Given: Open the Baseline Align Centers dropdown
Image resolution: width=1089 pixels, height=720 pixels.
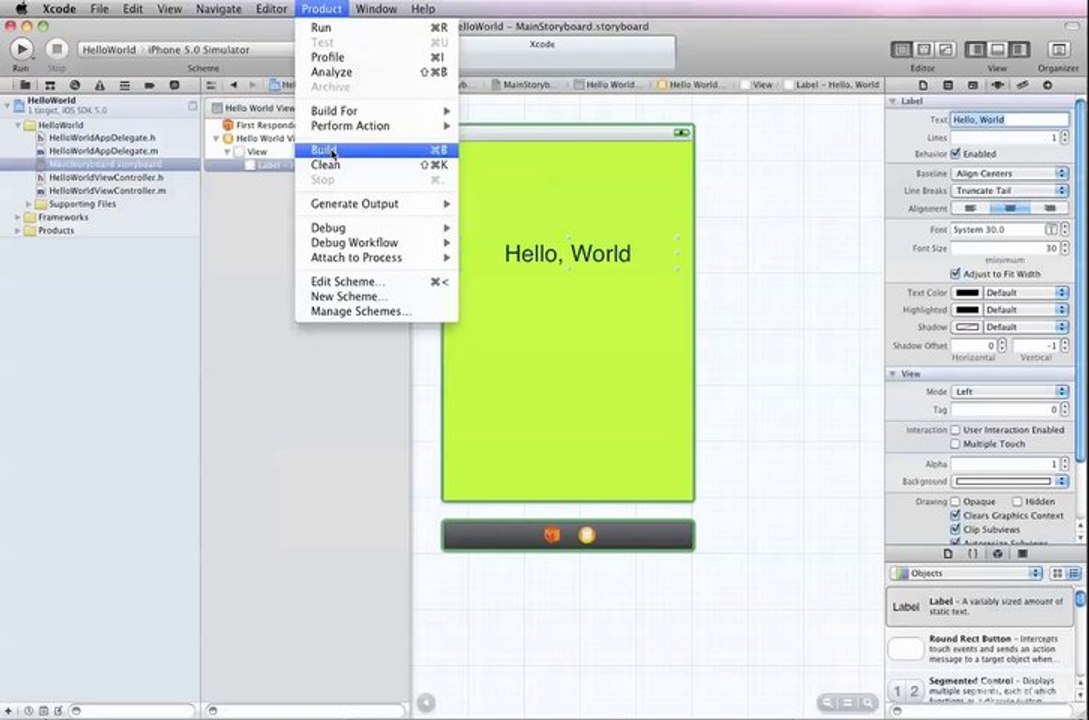Looking at the screenshot, I should [x=1009, y=173].
